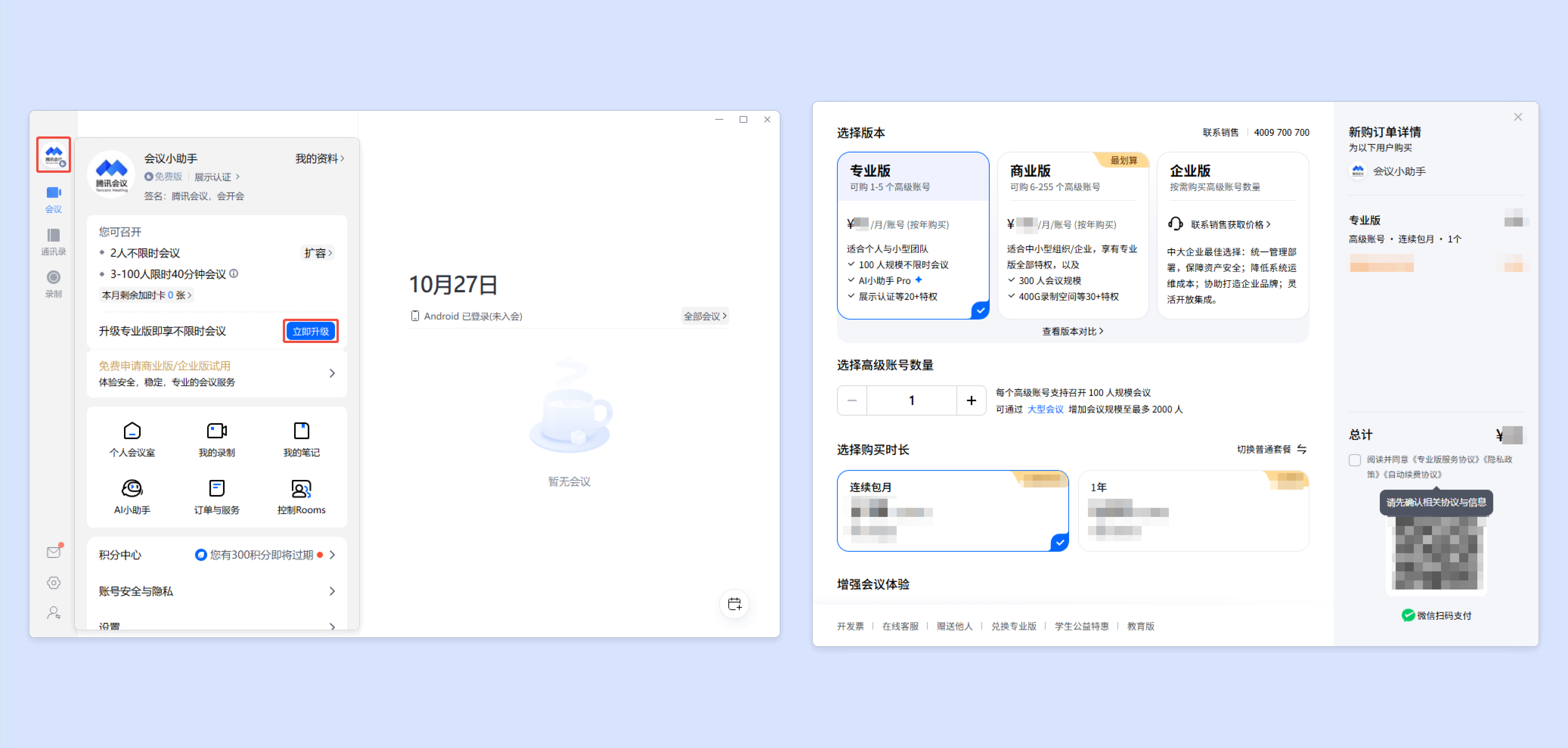Click the schedule meeting calendar icon
This screenshot has height=748, width=1568.
tap(734, 604)
